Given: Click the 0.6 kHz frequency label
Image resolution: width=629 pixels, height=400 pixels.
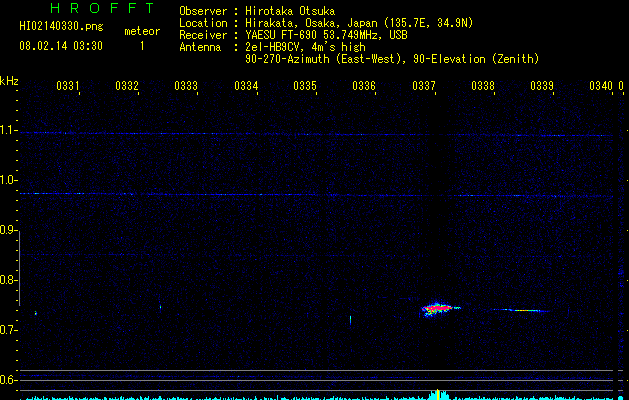Looking at the screenshot, I should pyautogui.click(x=8, y=380).
